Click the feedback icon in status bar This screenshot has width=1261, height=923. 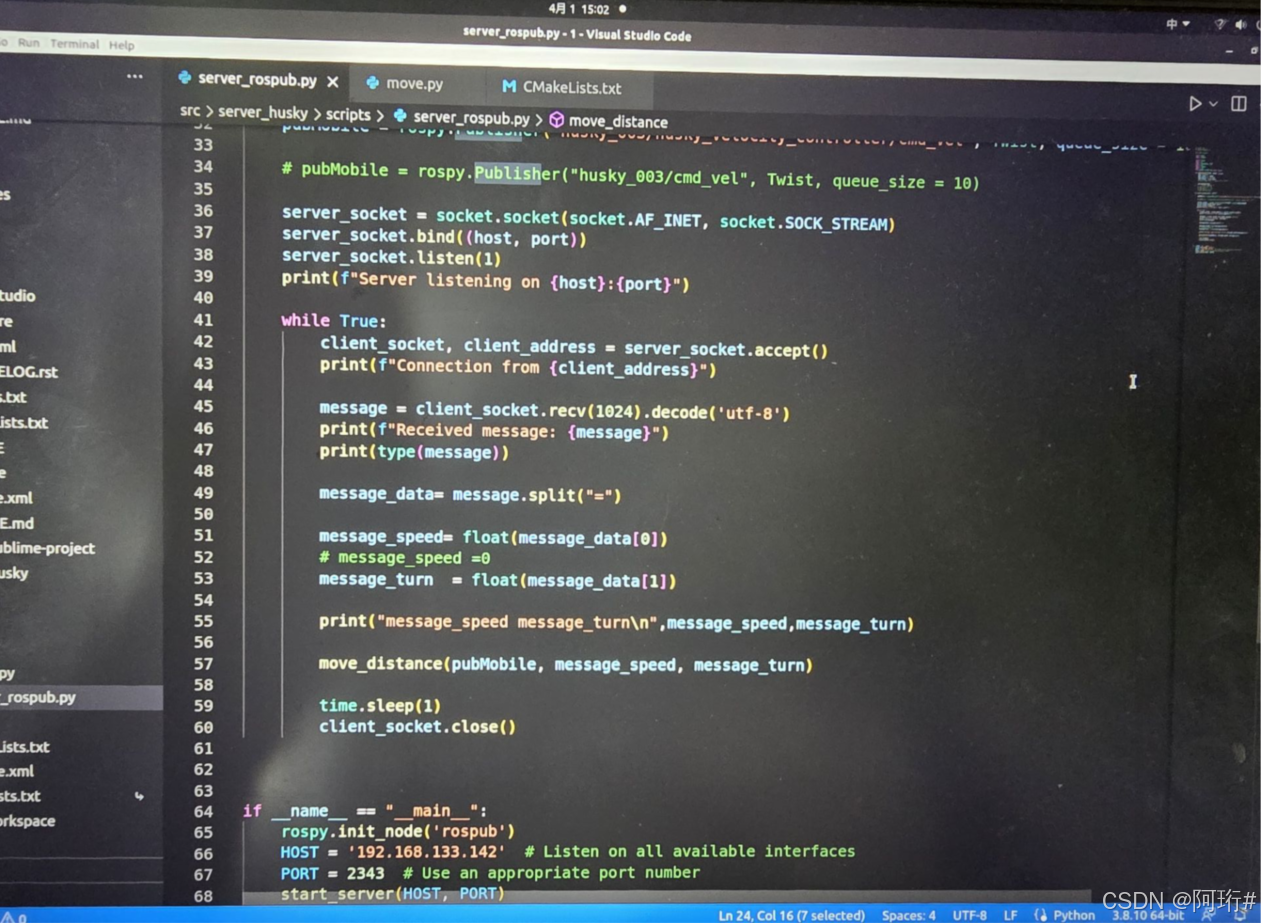click(1208, 914)
